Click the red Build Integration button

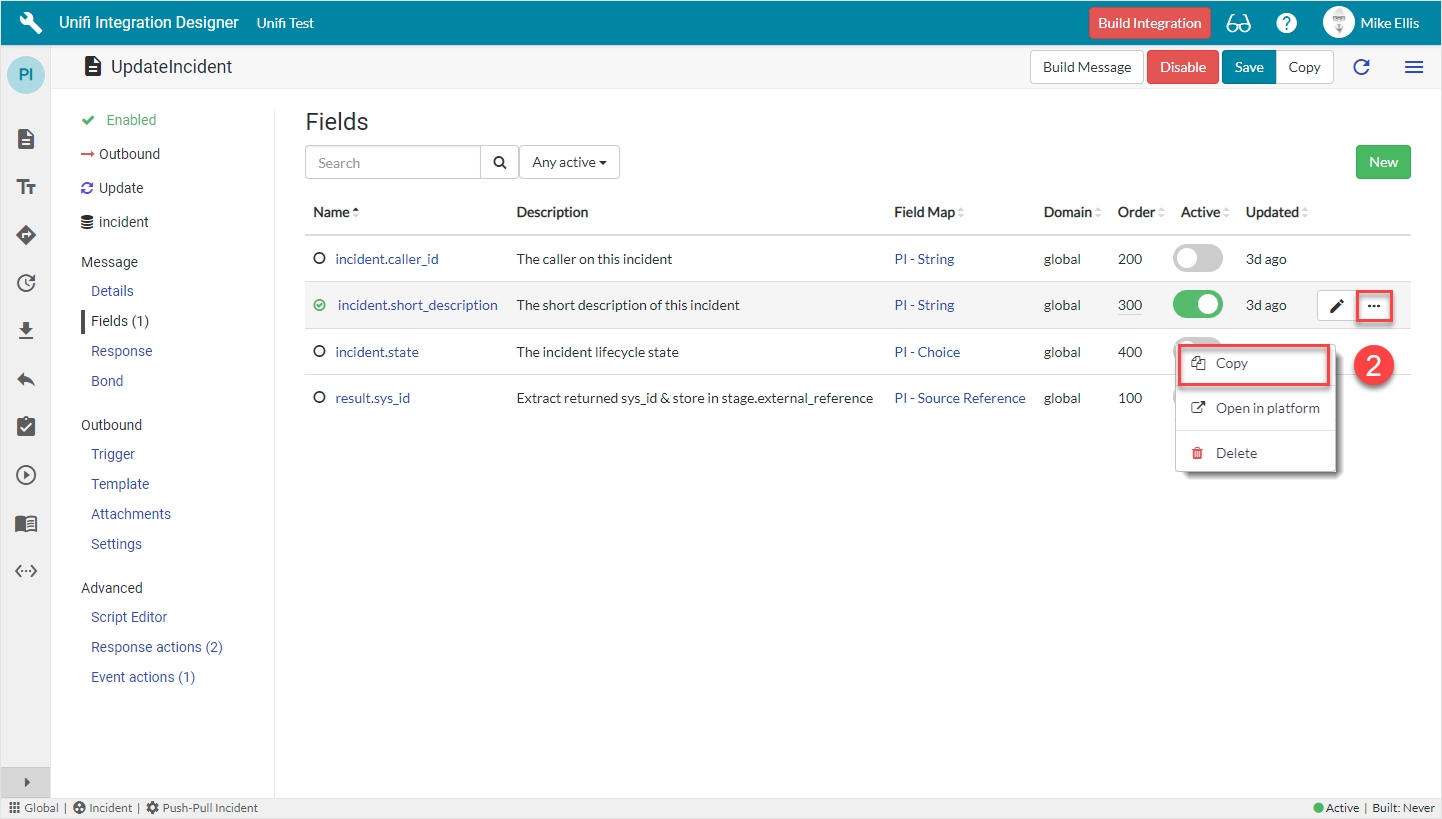point(1149,23)
